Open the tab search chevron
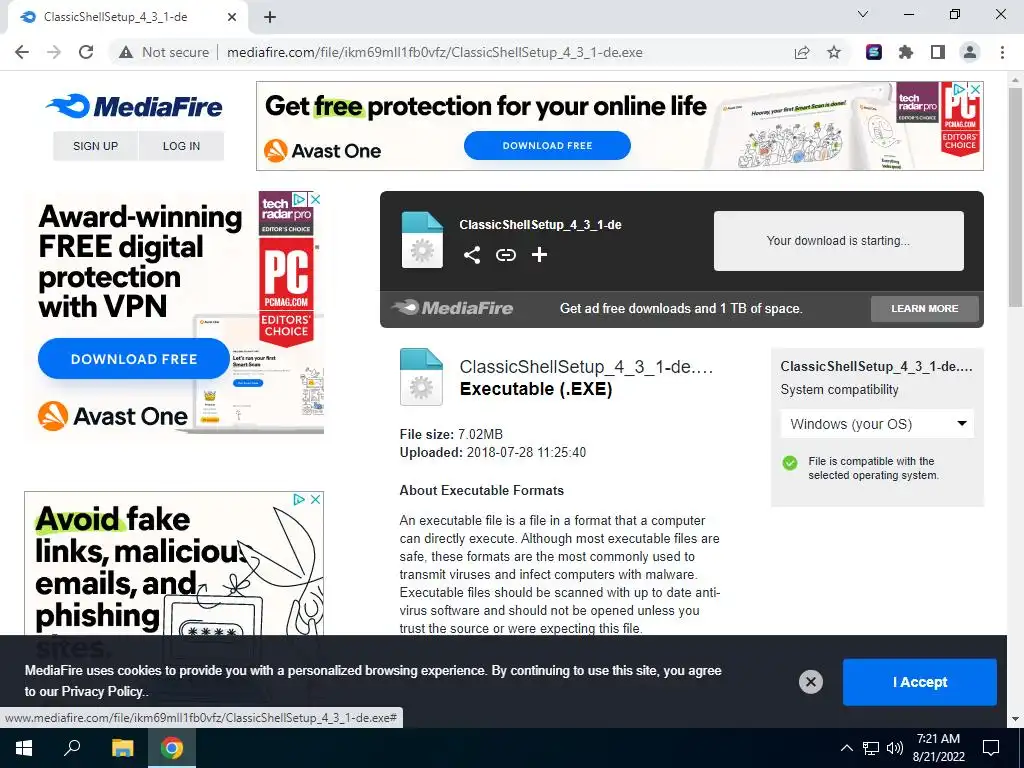The height and width of the screenshot is (768, 1024). coord(863,14)
